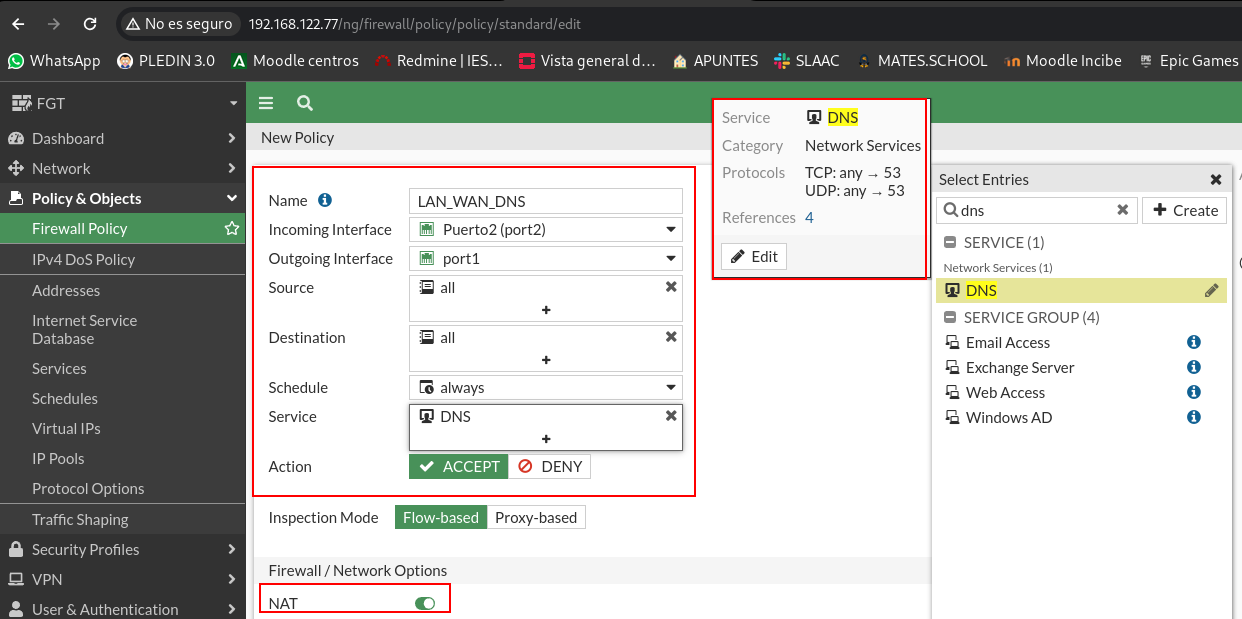
Task: Set Action to DENY
Action: pos(550,467)
